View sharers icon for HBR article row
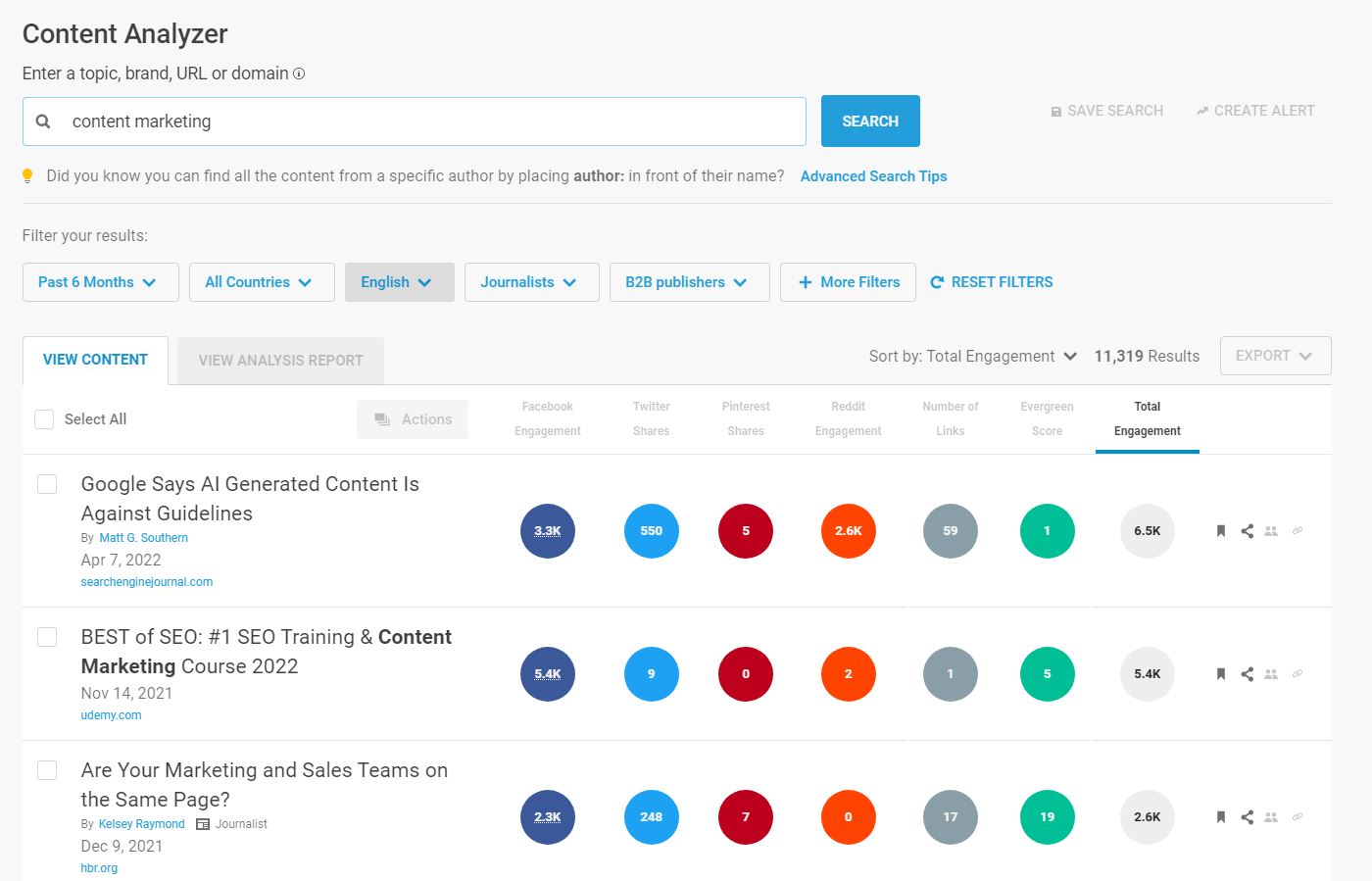This screenshot has height=881, width=1372. pos(1271,817)
